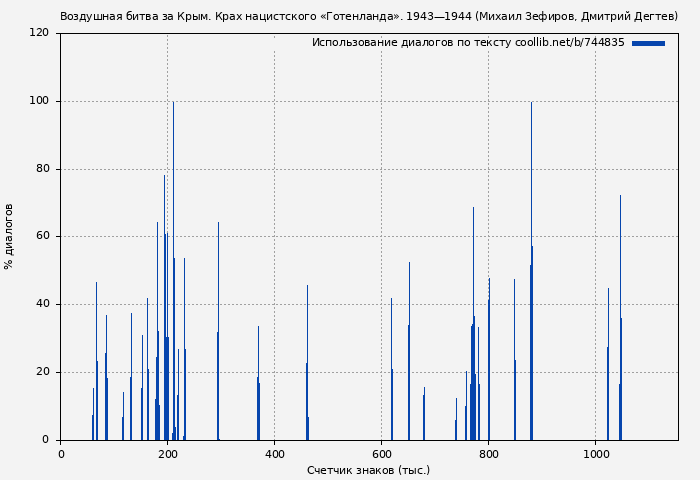Click the 100 tick label on the y-axis

(x=39, y=101)
